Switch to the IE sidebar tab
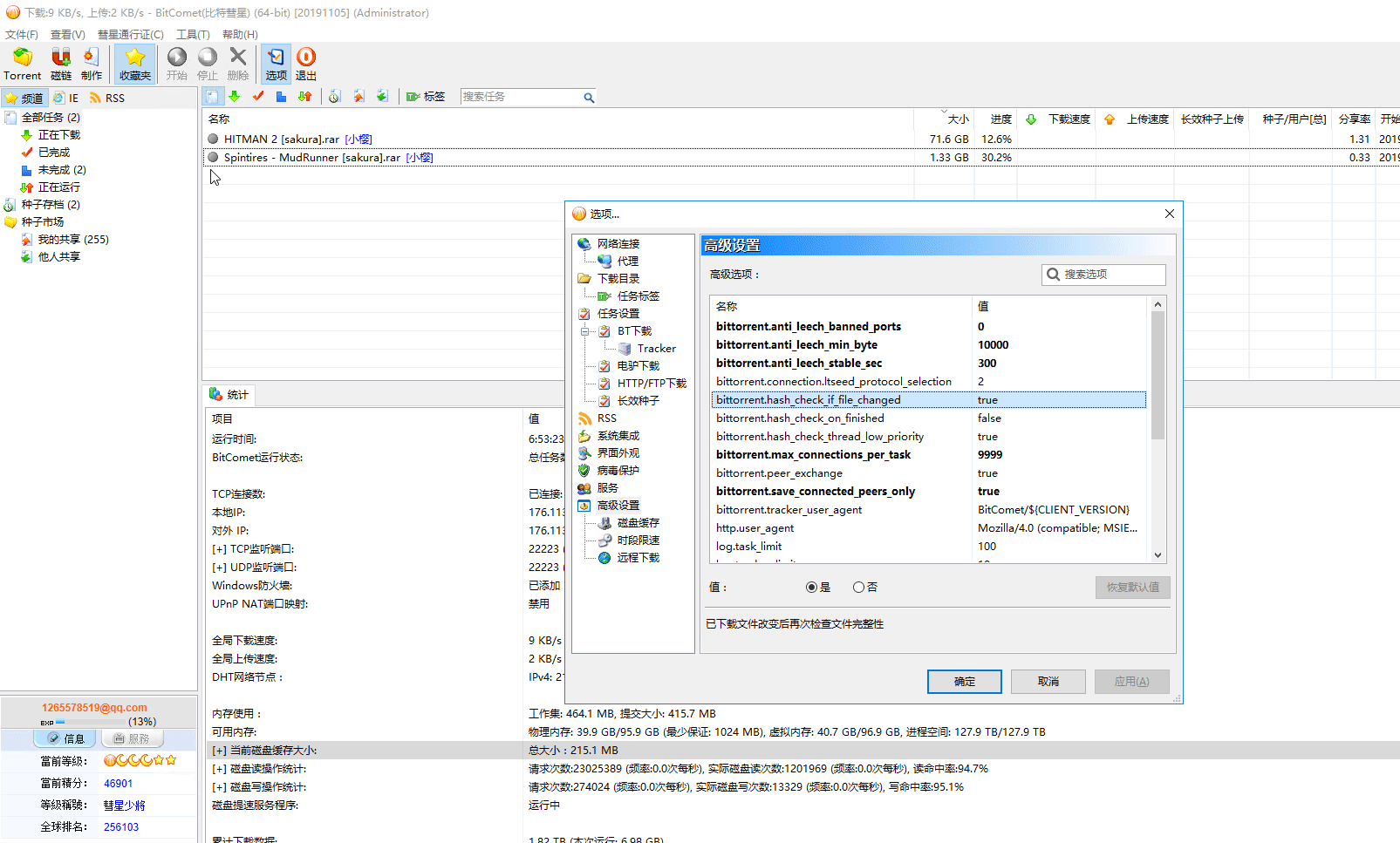 point(66,98)
